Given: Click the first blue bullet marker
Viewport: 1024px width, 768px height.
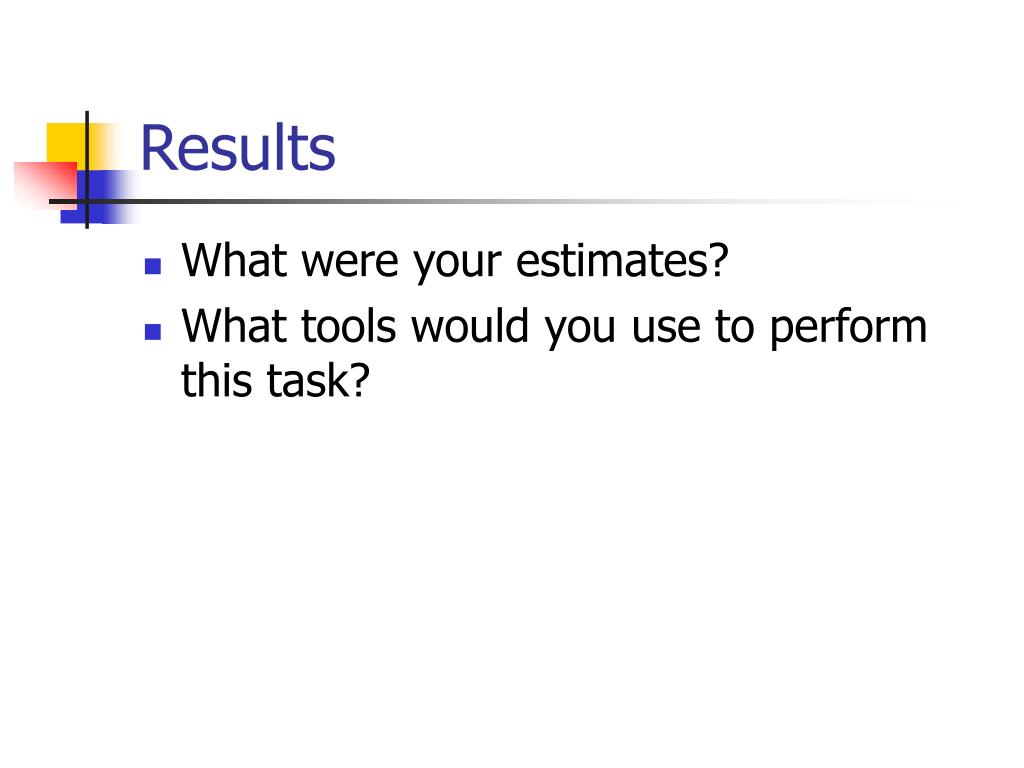Looking at the screenshot, I should [153, 266].
